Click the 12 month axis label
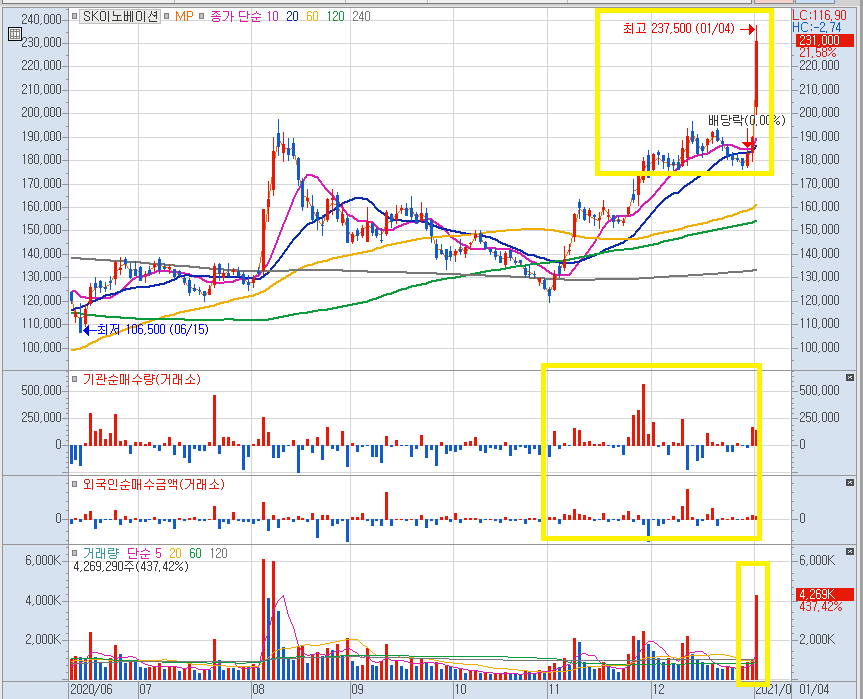The height and width of the screenshot is (699, 863). pyautogui.click(x=658, y=690)
